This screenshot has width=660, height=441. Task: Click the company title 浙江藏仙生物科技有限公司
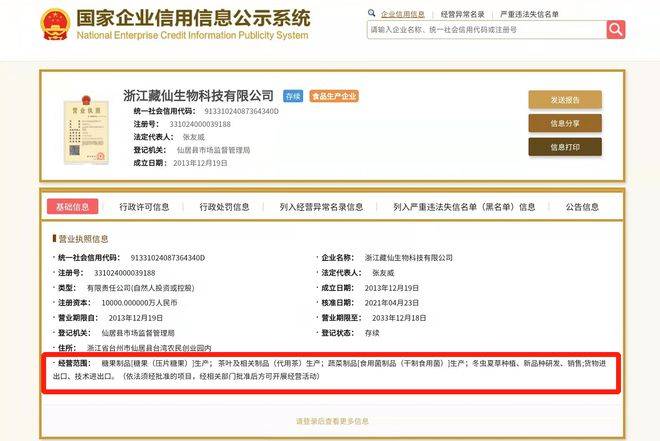pyautogui.click(x=198, y=96)
